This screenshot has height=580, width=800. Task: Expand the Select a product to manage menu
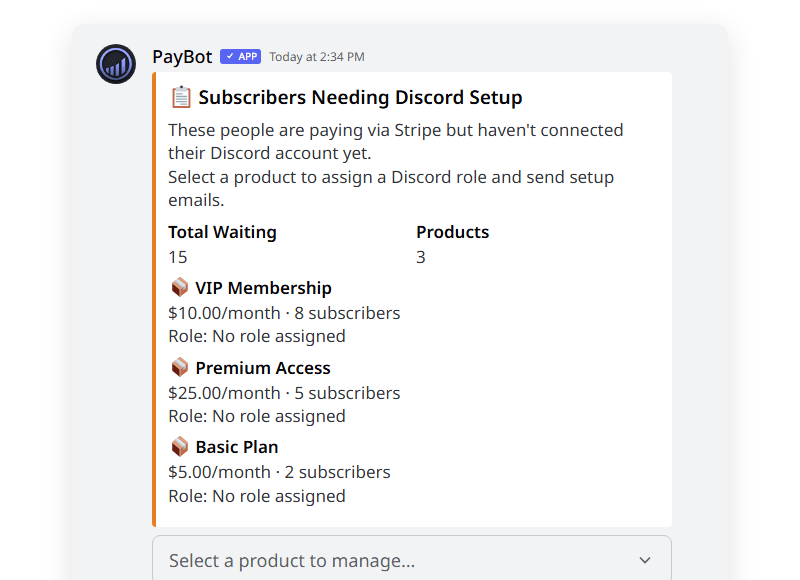coord(410,560)
